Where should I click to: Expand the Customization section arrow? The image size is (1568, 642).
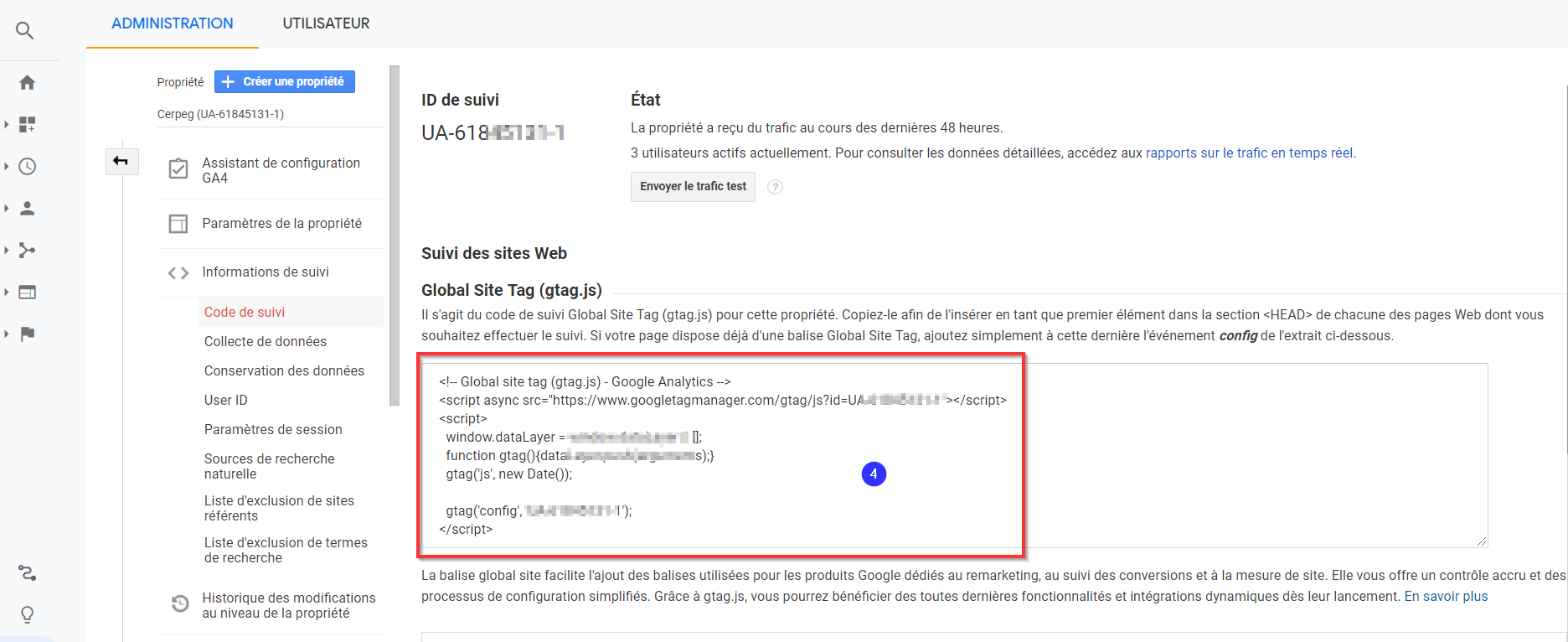(x=7, y=124)
